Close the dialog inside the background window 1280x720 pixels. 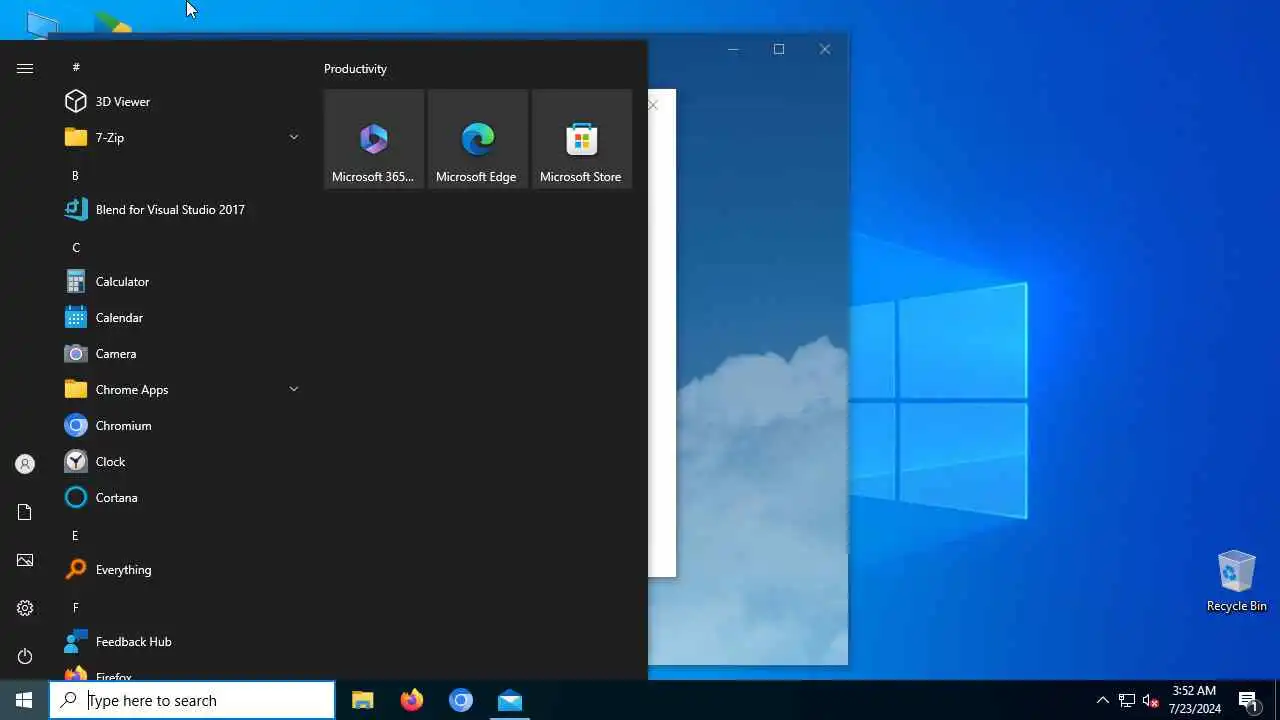click(x=653, y=104)
